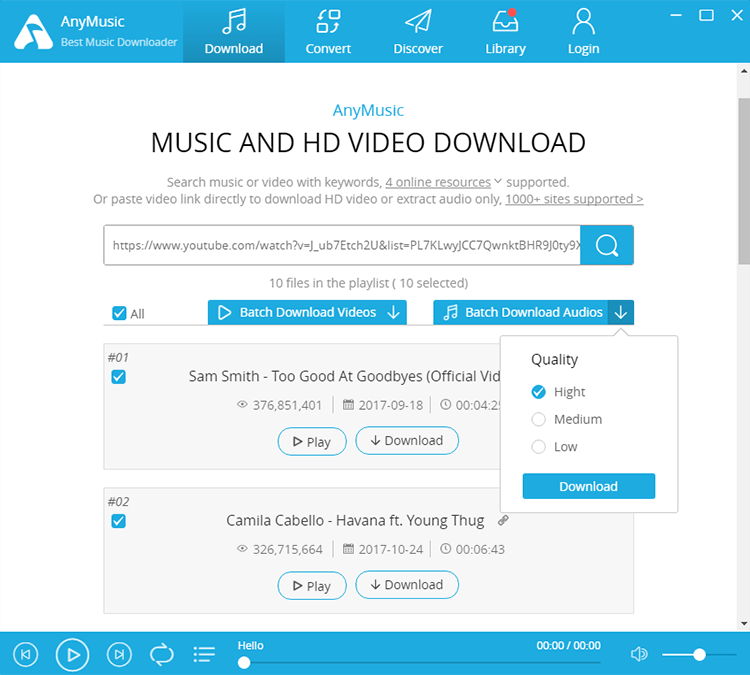Expand Batch Download Videos arrow
This screenshot has width=750, height=675.
coord(394,312)
